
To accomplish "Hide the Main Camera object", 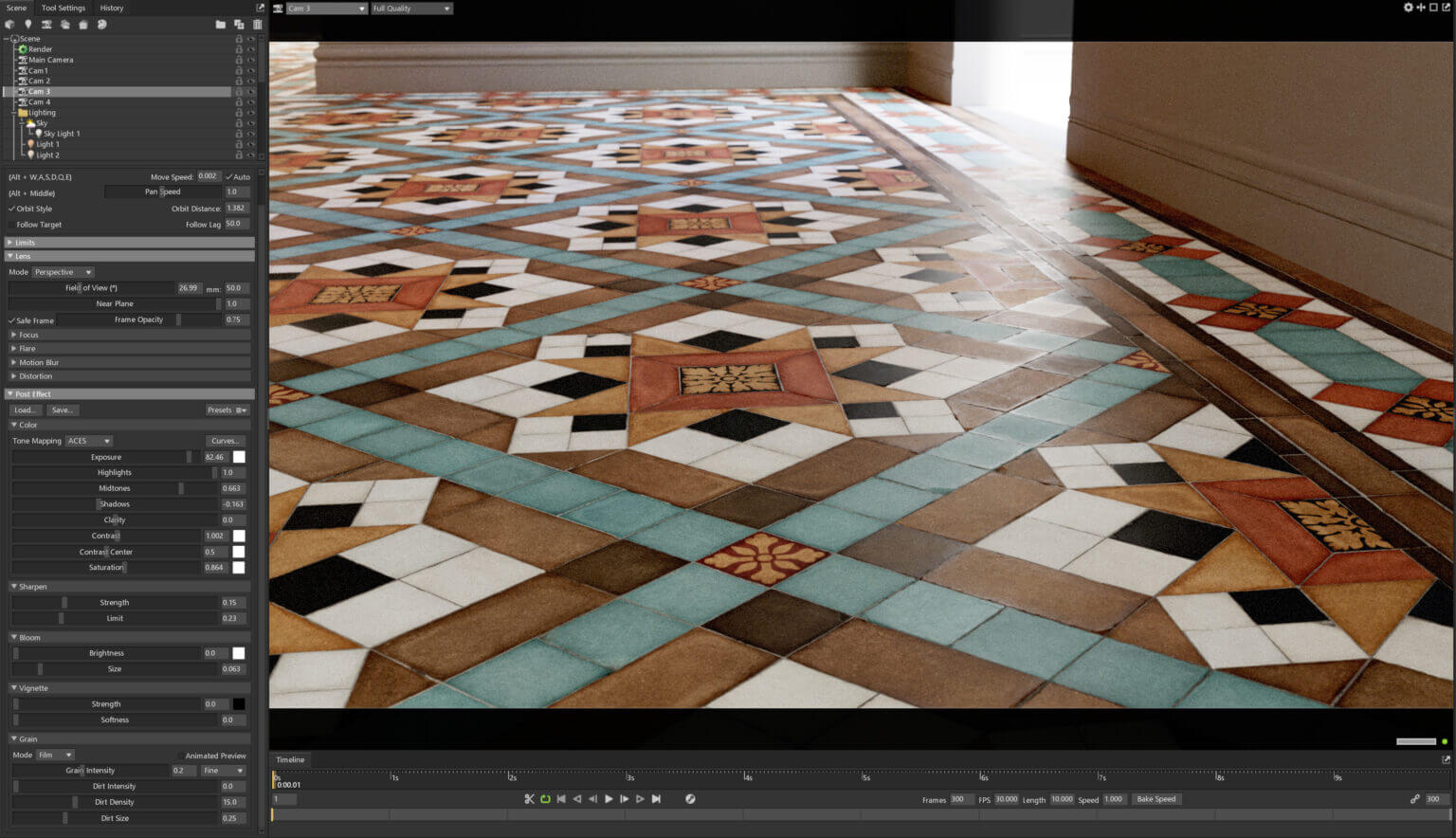I will 251,60.
